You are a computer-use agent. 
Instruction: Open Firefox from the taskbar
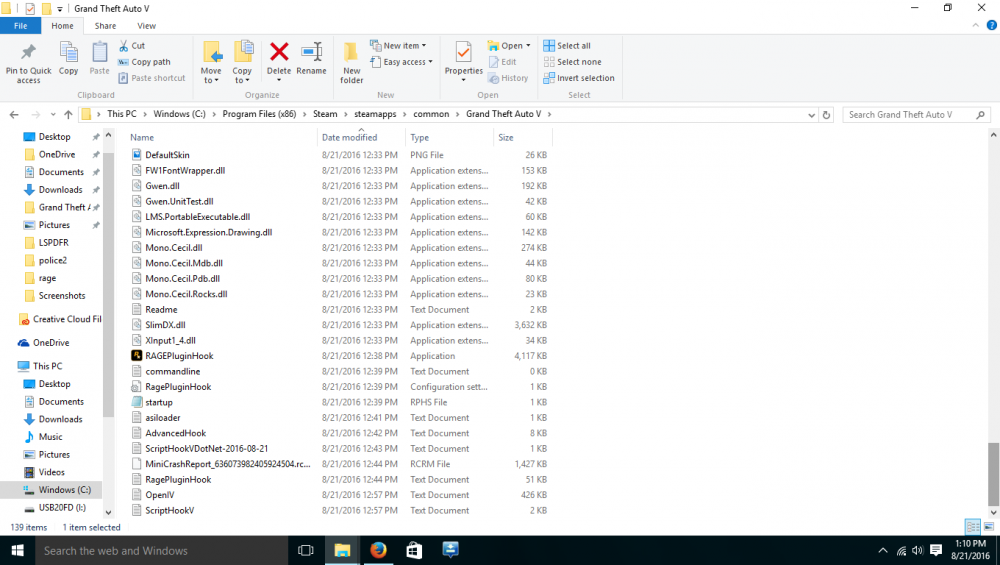point(378,550)
